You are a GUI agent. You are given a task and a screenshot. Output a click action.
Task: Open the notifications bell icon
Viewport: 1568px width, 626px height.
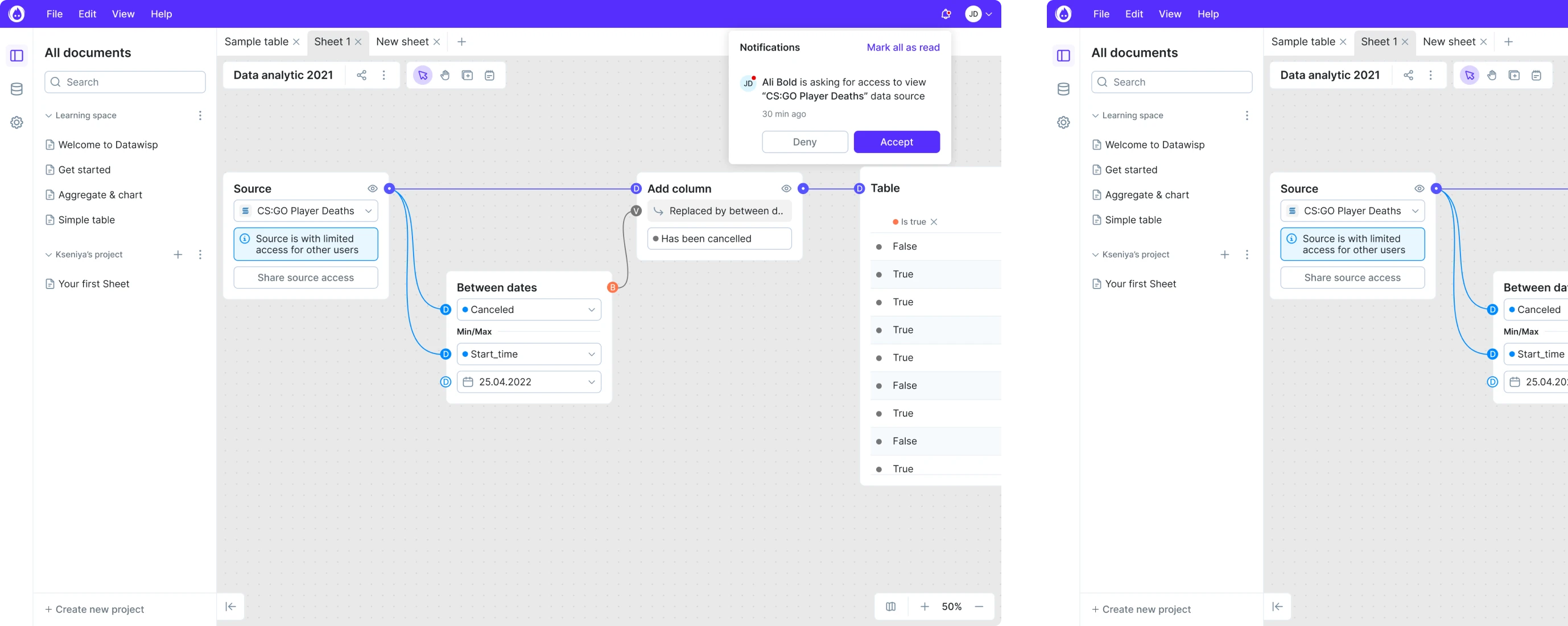pyautogui.click(x=946, y=14)
